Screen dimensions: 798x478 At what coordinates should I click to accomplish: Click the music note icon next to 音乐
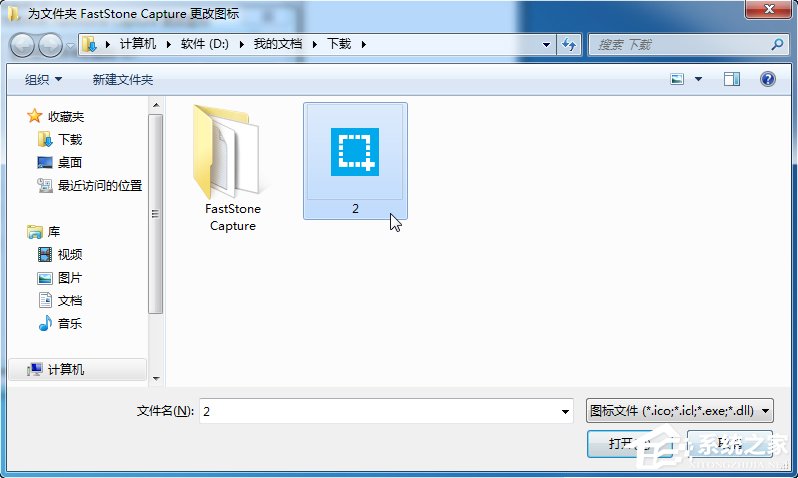pos(45,323)
